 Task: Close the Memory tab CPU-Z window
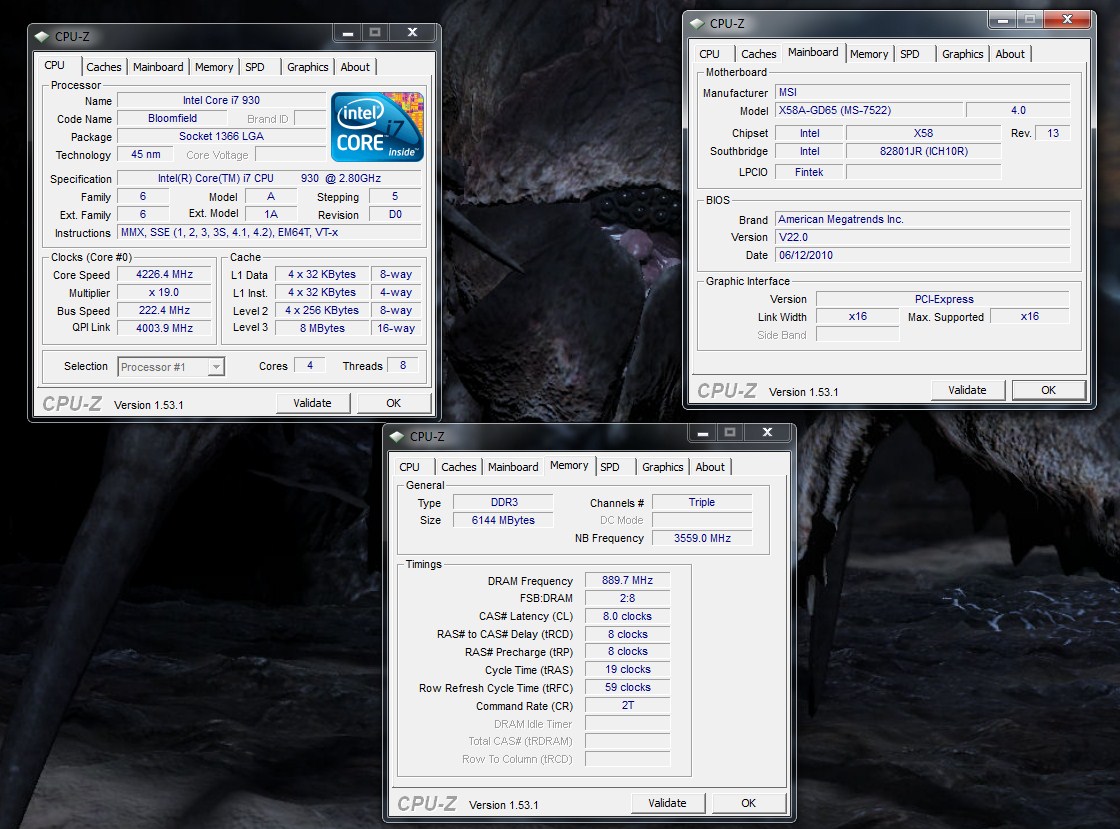[768, 432]
